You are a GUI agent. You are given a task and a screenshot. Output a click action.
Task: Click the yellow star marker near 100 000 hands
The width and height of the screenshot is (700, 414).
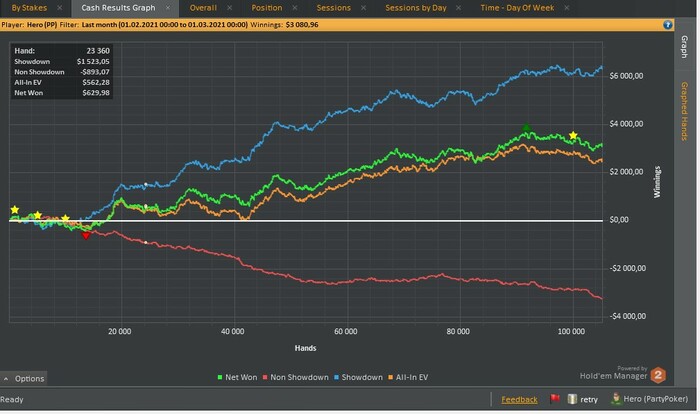pos(573,135)
